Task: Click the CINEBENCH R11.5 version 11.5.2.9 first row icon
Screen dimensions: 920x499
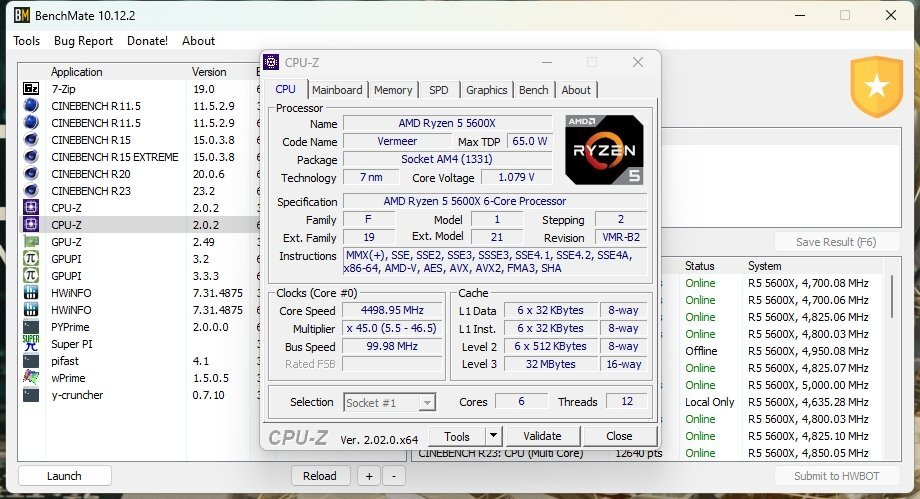Action: (31, 106)
